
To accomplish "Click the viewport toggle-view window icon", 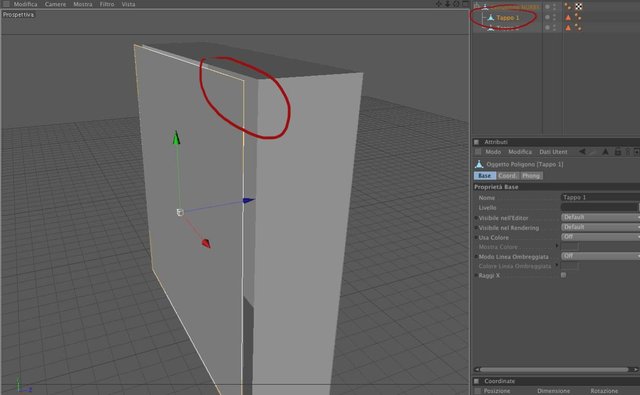I will click(465, 4).
